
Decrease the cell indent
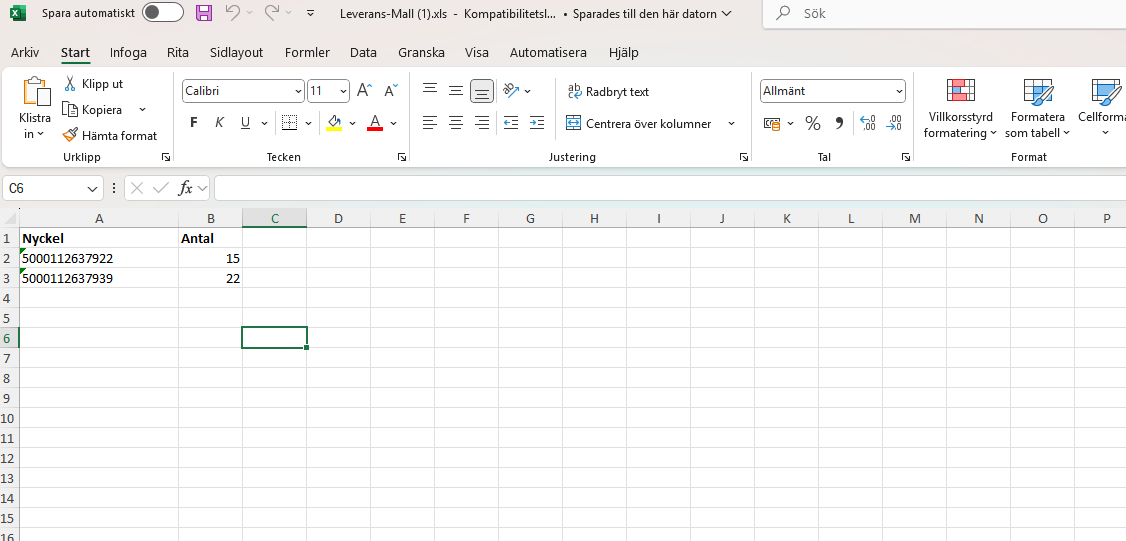(511, 123)
